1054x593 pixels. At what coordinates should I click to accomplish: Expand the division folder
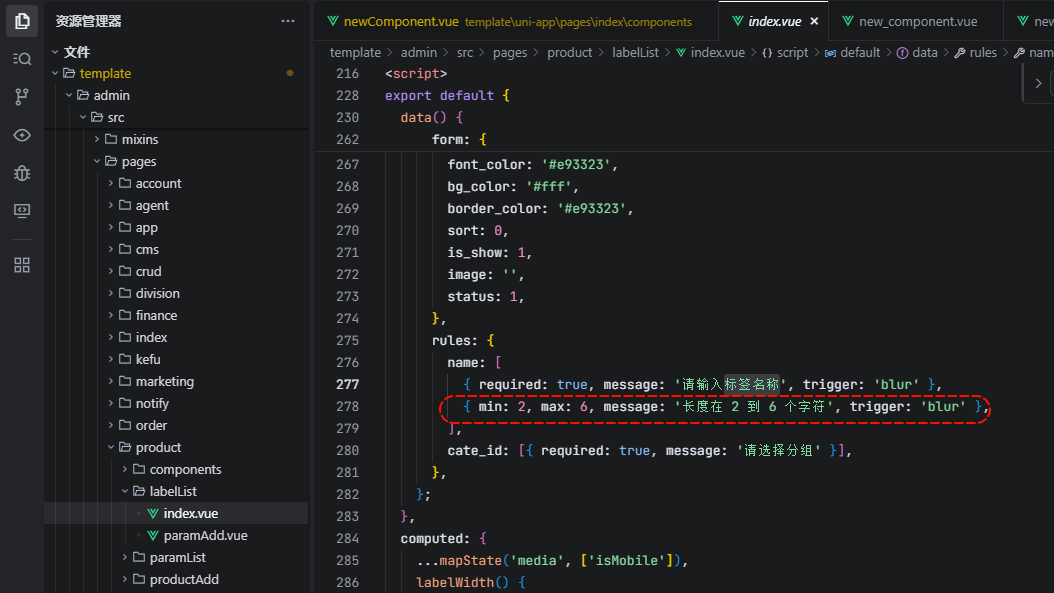(x=110, y=293)
